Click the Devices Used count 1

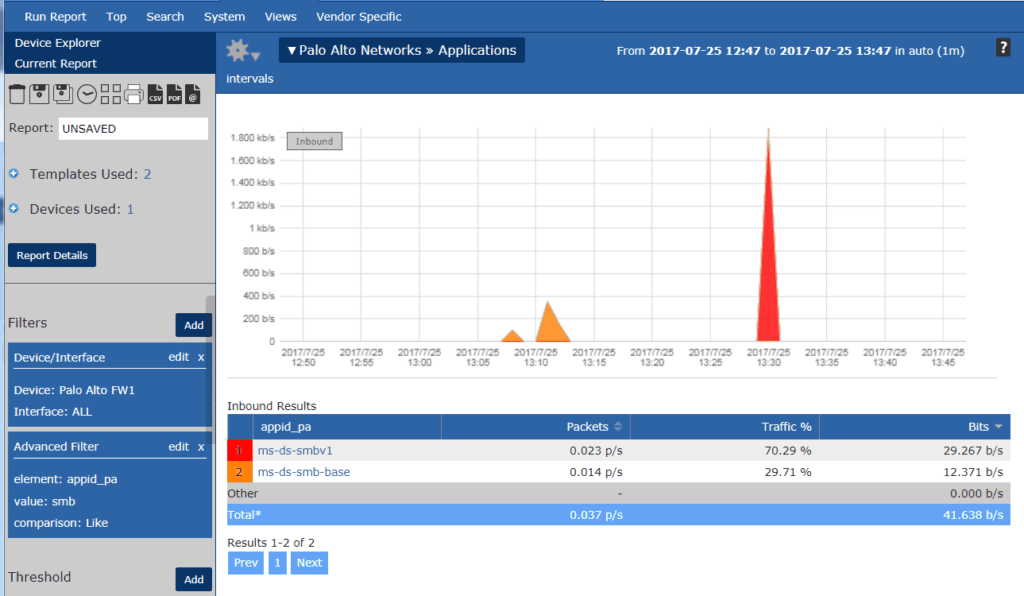click(x=130, y=210)
